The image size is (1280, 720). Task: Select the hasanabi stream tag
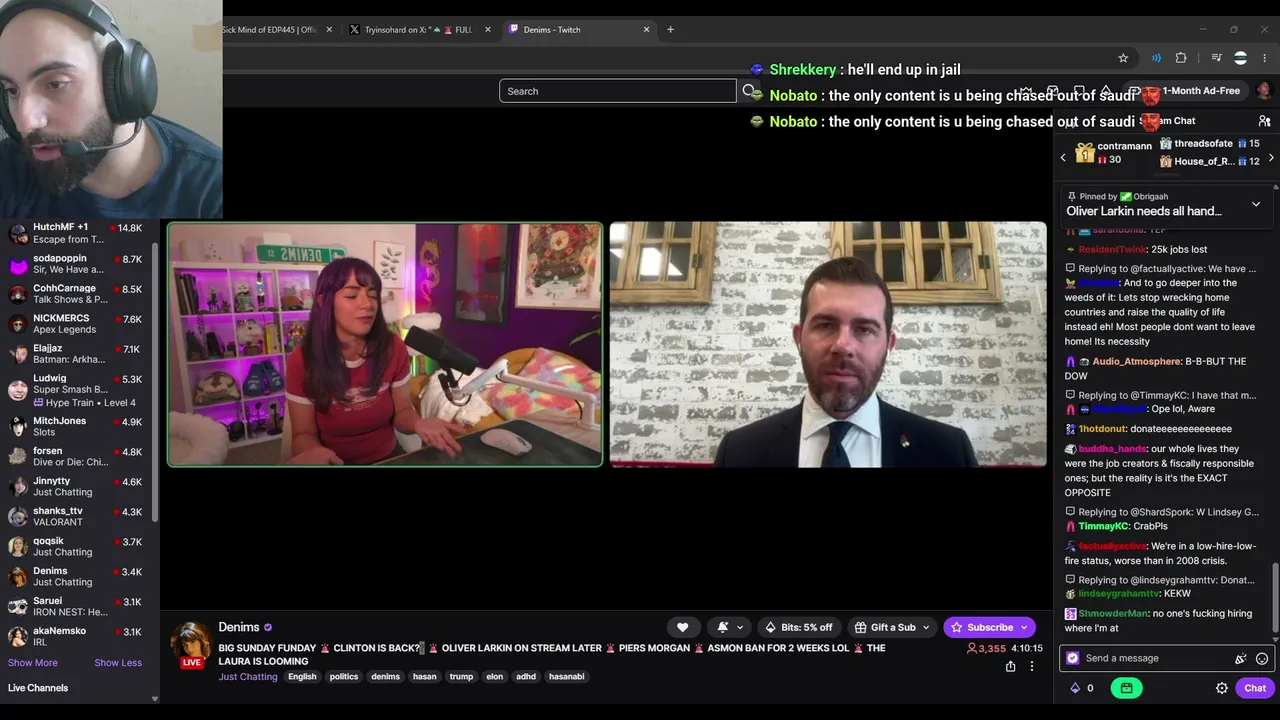[566, 677]
